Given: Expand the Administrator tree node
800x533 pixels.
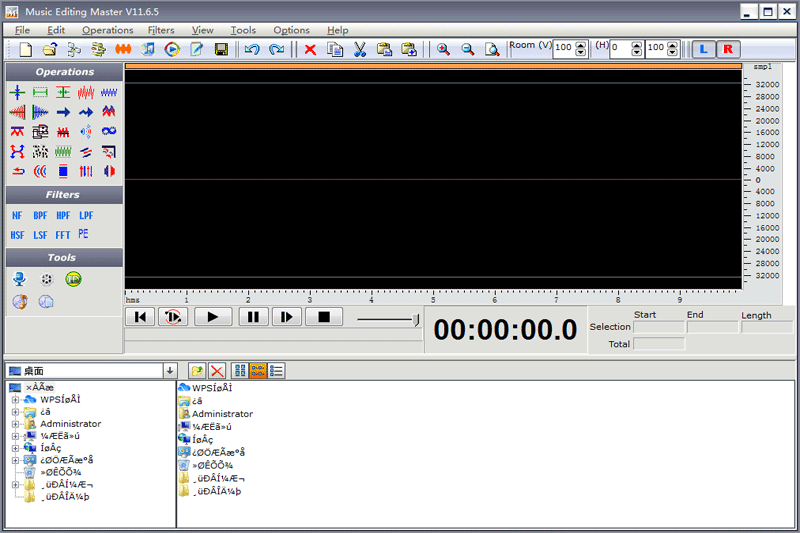Looking at the screenshot, I should pyautogui.click(x=15, y=424).
